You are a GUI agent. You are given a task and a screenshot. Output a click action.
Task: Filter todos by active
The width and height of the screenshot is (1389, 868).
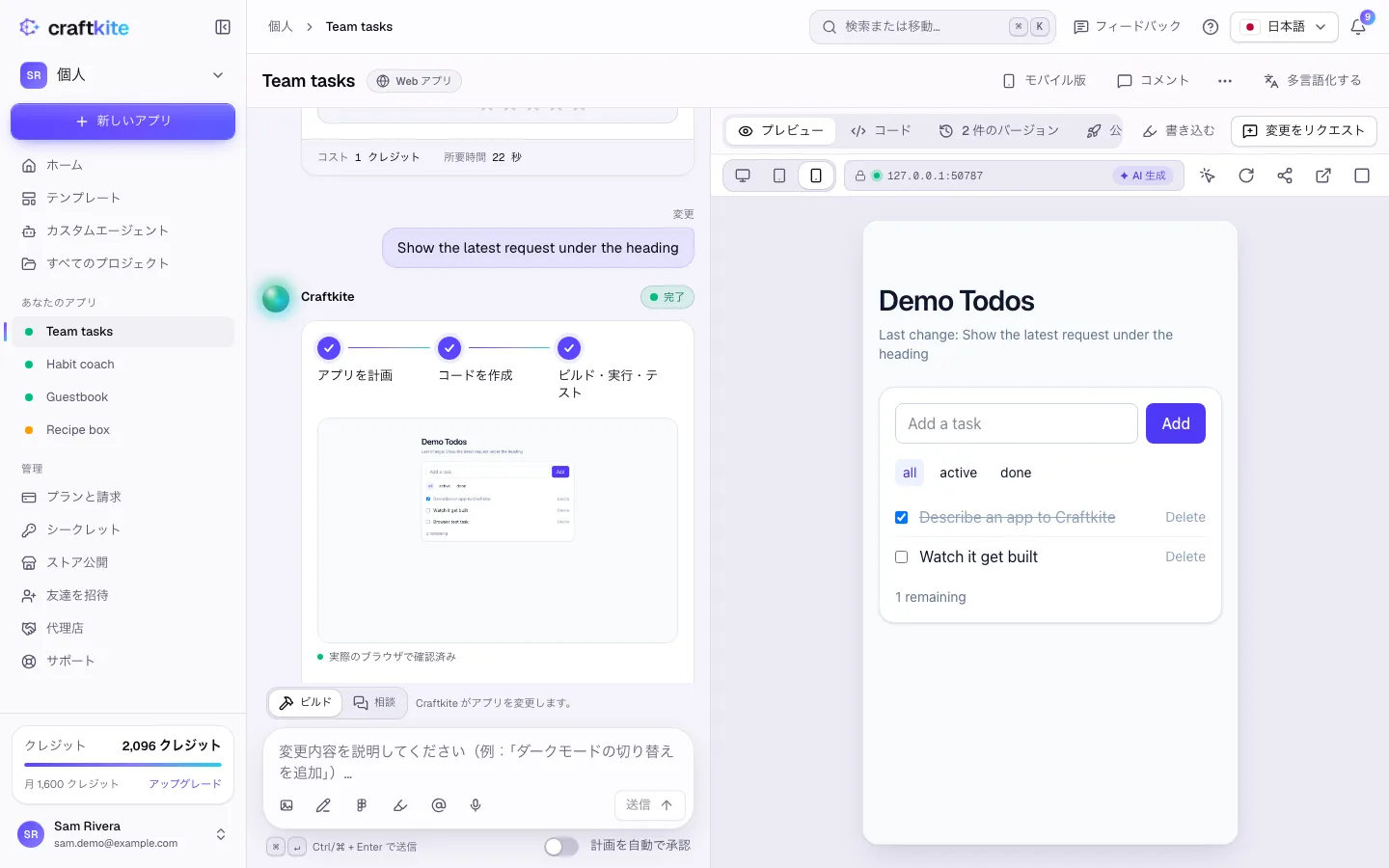point(959,473)
